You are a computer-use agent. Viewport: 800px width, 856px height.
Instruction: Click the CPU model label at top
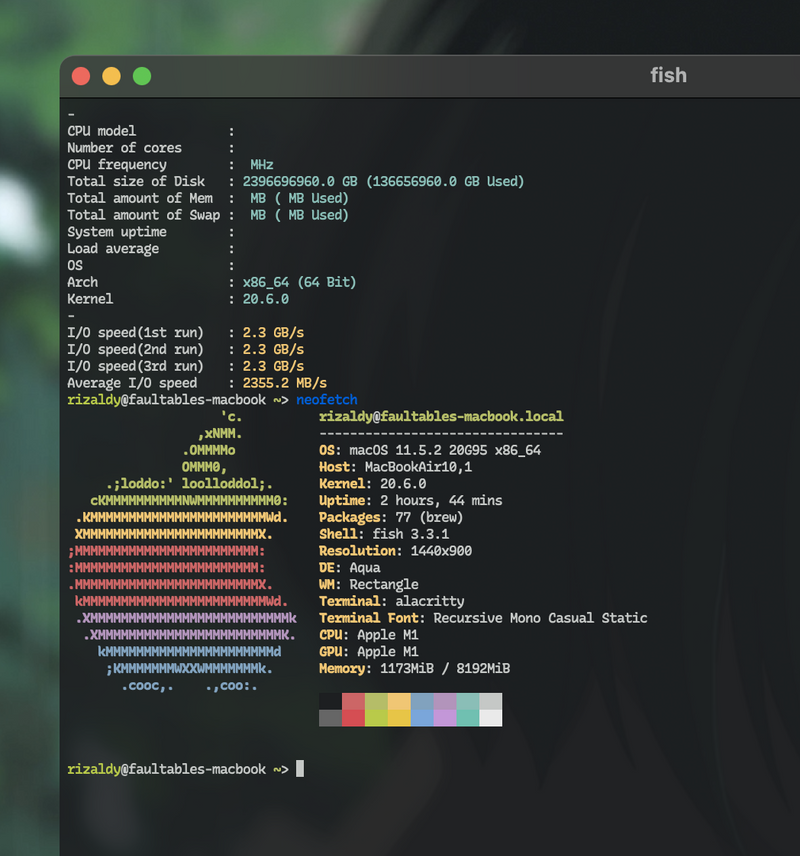tap(102, 131)
